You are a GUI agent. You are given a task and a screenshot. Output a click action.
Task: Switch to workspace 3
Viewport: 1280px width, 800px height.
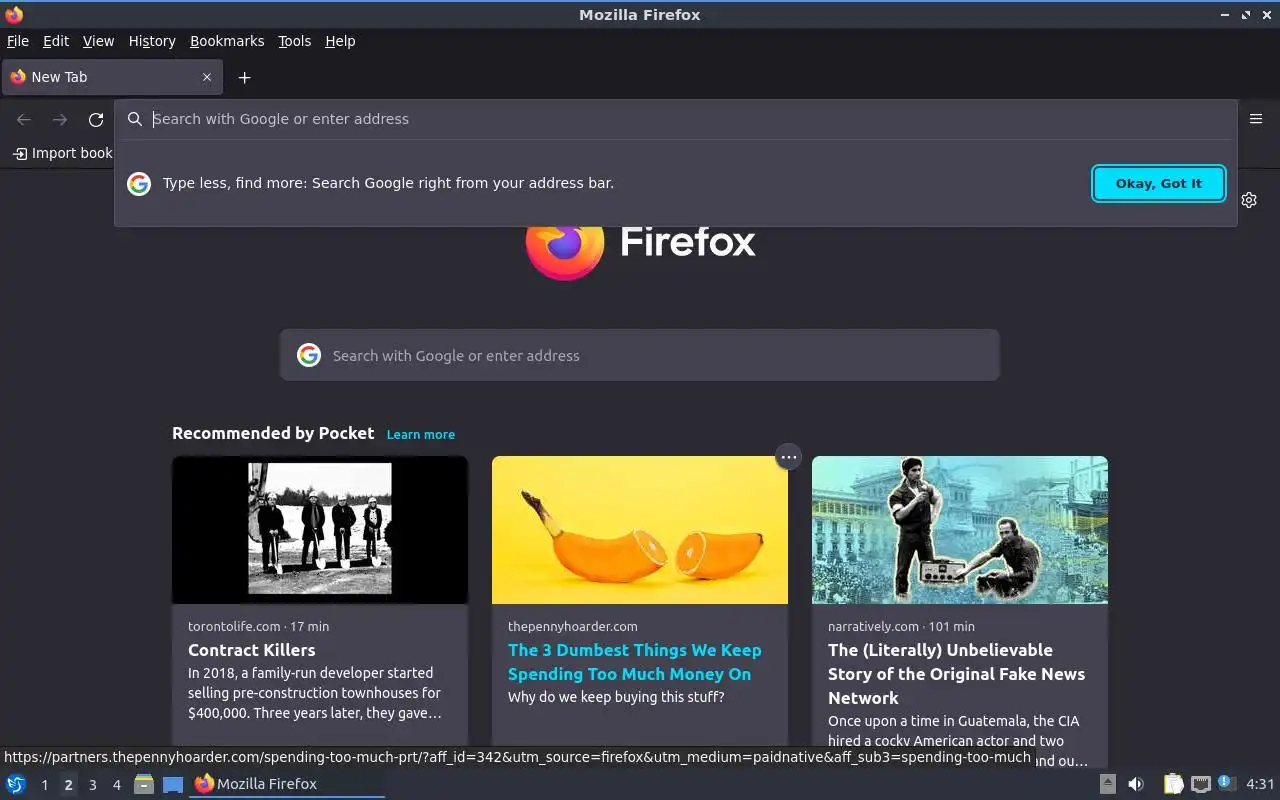click(92, 785)
